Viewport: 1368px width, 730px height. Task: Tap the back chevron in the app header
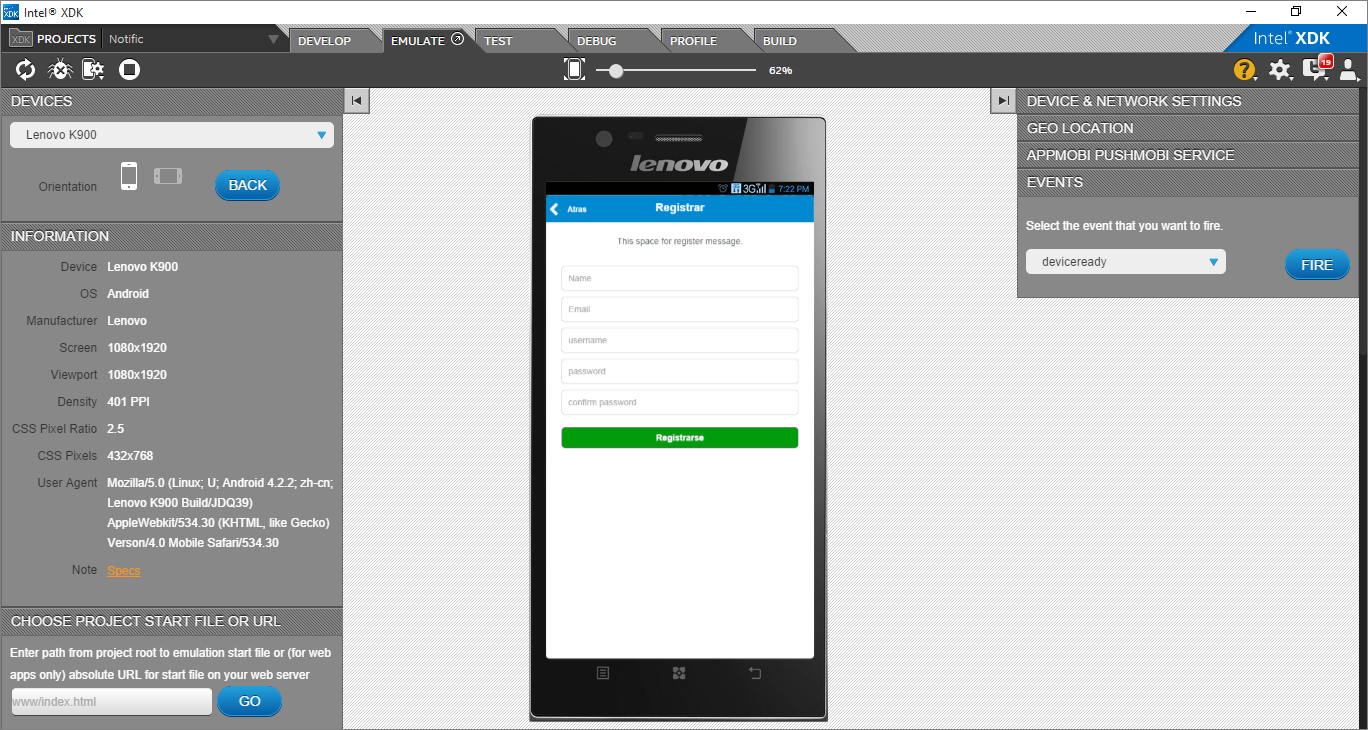[x=555, y=209]
